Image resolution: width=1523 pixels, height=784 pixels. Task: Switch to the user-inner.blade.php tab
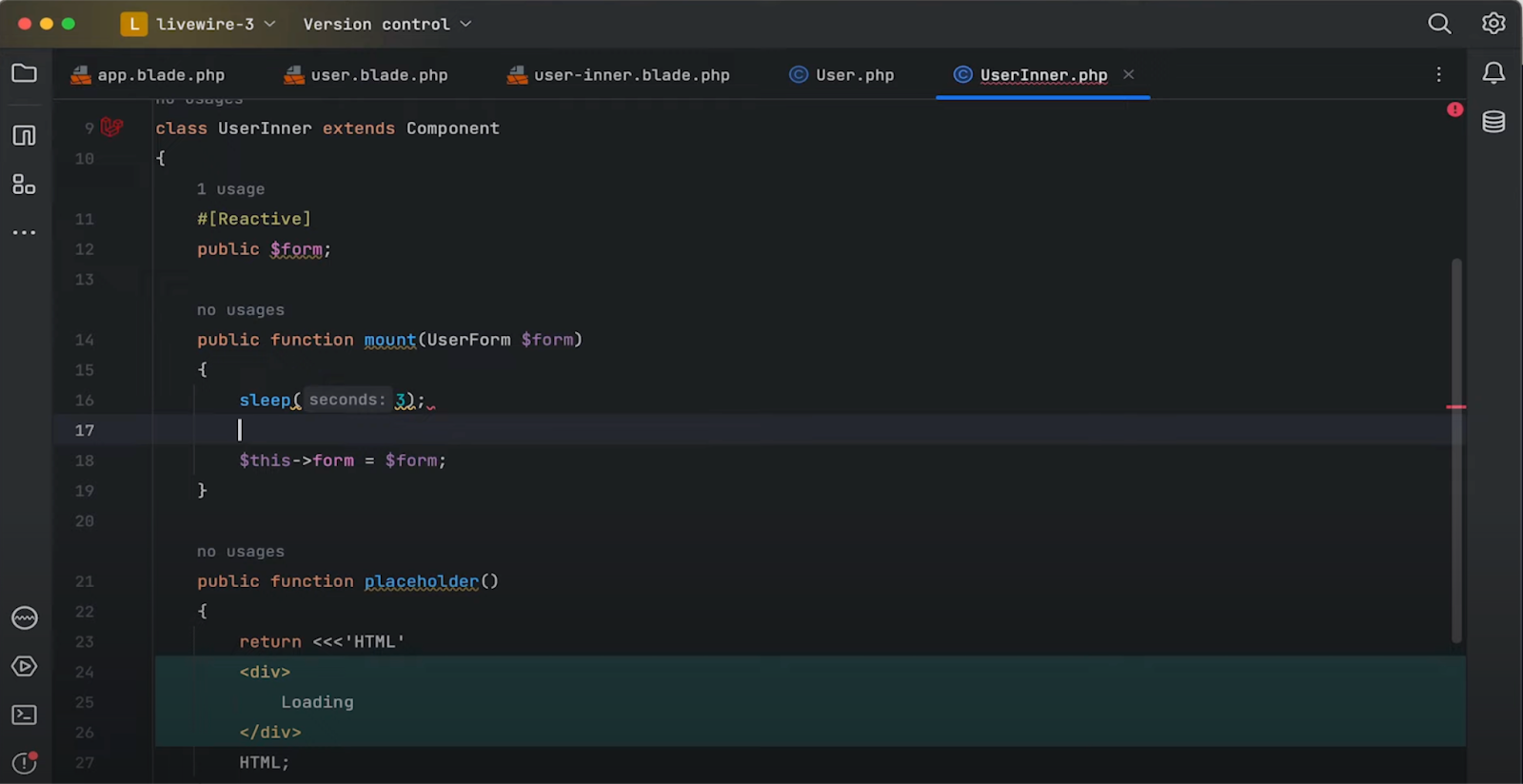pyautogui.click(x=619, y=75)
